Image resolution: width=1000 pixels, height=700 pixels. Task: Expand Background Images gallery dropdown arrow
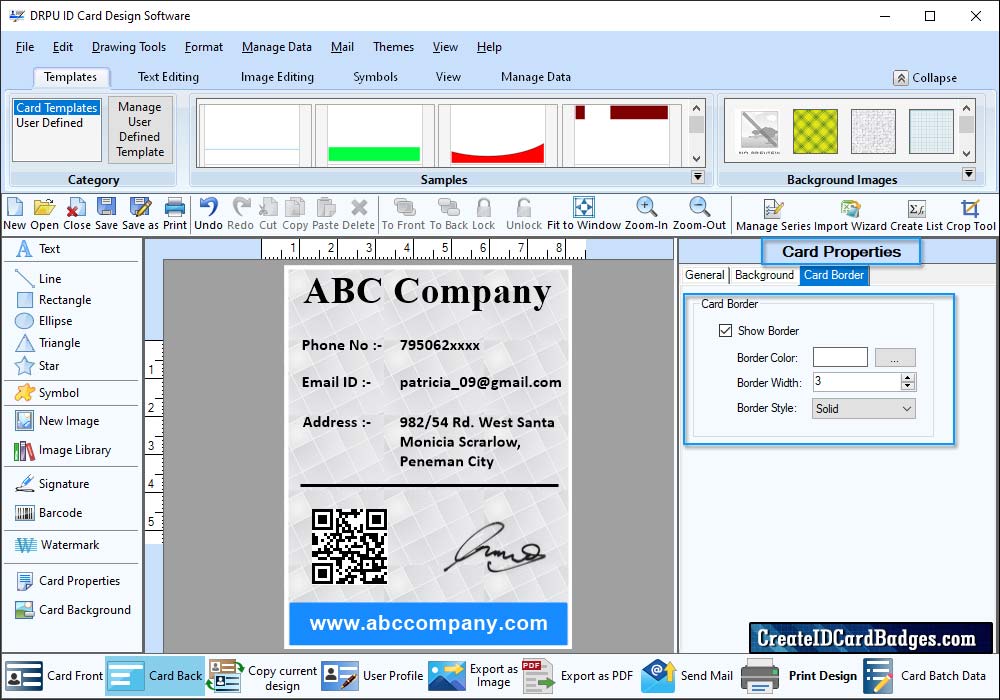pos(969,174)
